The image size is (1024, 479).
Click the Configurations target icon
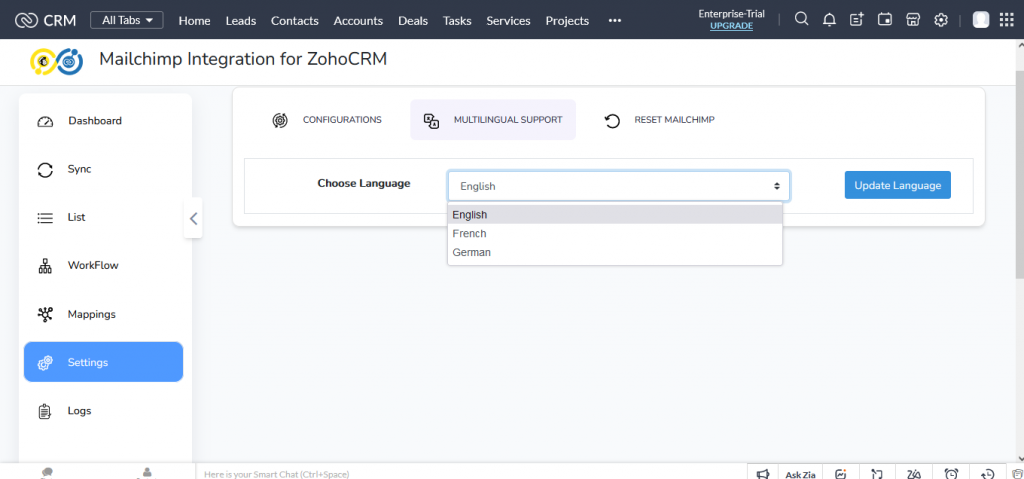coord(280,120)
